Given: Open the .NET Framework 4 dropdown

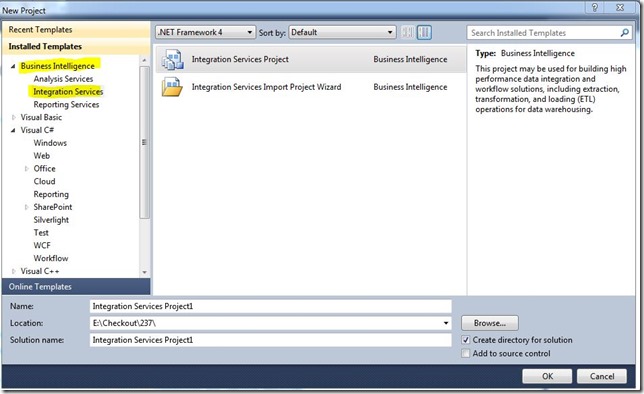Looking at the screenshot, I should pyautogui.click(x=206, y=32).
